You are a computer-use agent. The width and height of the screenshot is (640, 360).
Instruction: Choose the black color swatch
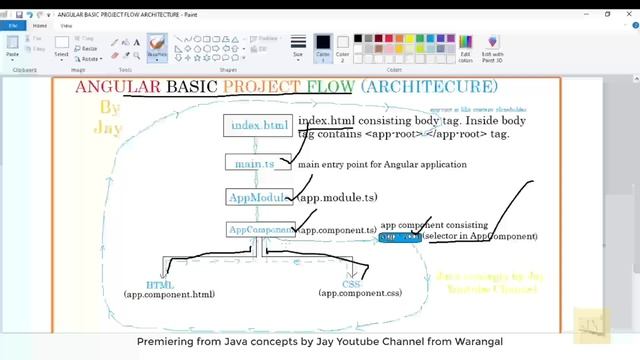pos(358,38)
